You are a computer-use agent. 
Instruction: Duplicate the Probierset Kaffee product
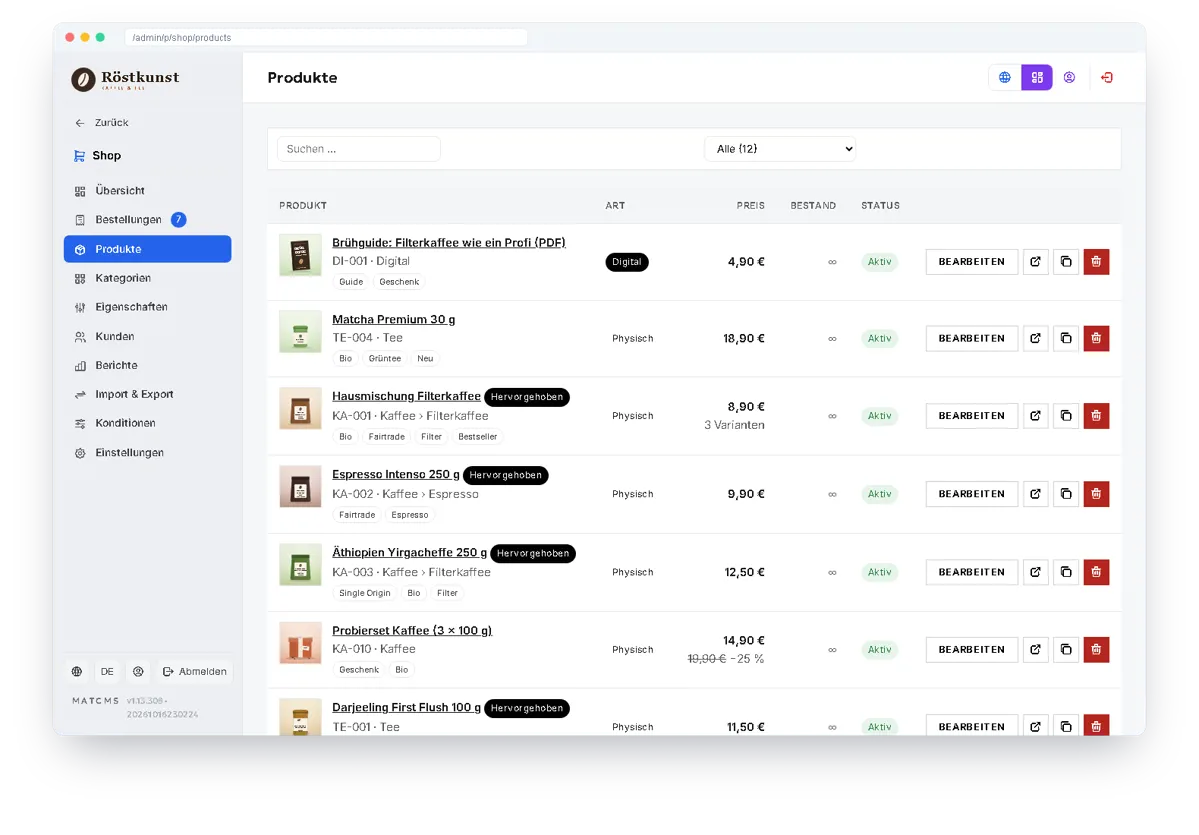1065,649
